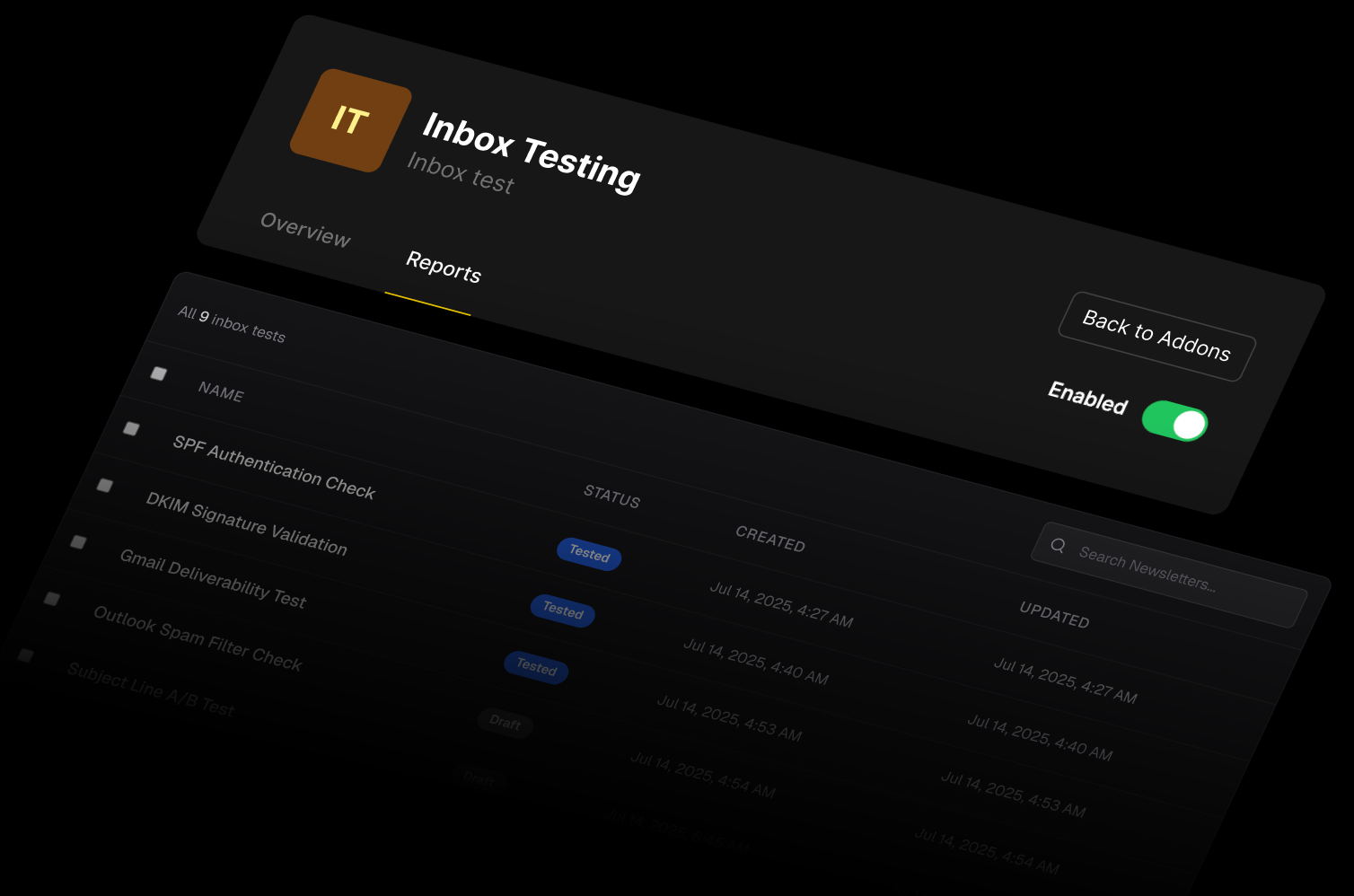This screenshot has width=1354, height=896.
Task: Click Tested badge of Gmail Deliverability Test
Action: pos(537,667)
